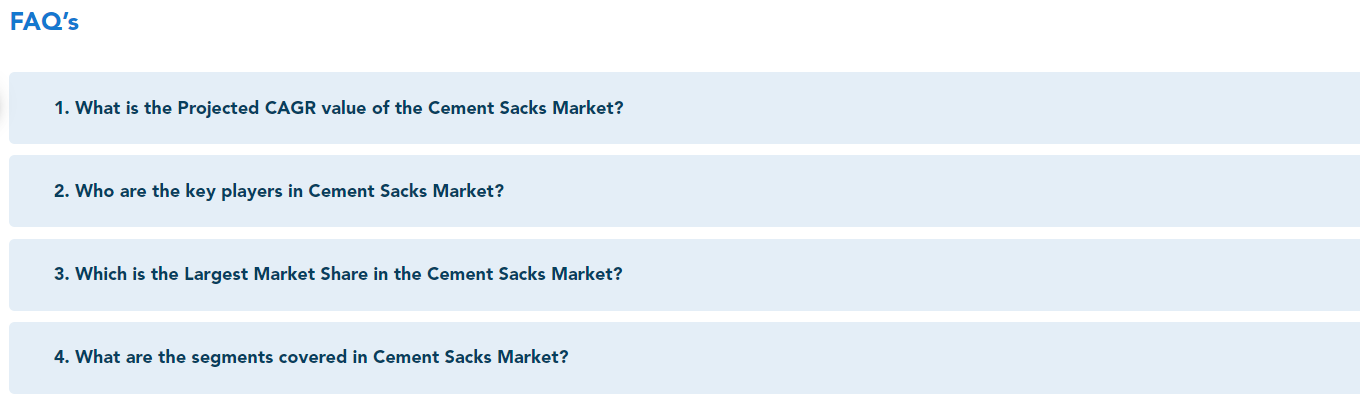Open FAQ item number 1
Viewport: 1360px width, 398px height.
[684, 108]
